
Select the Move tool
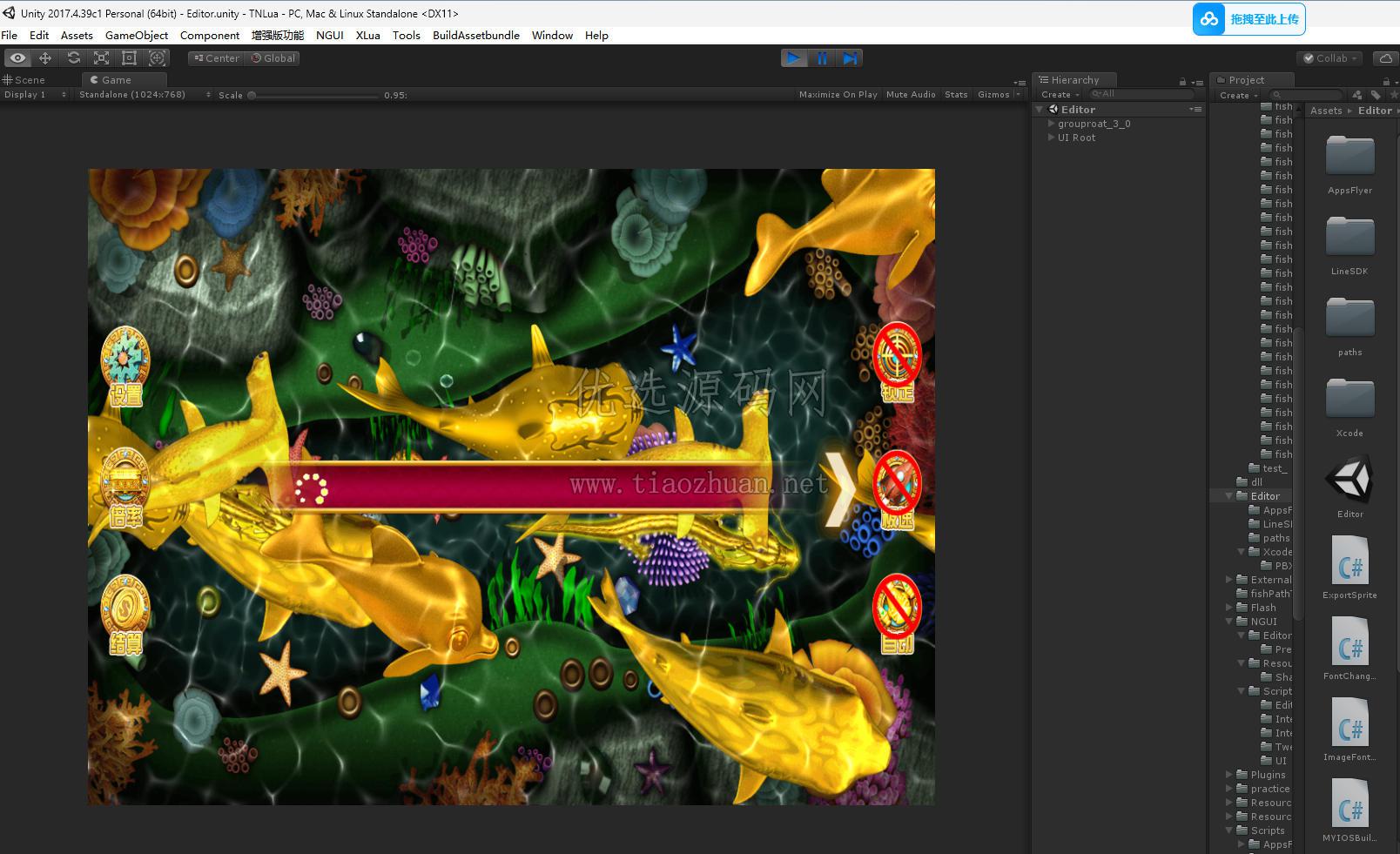tap(45, 58)
